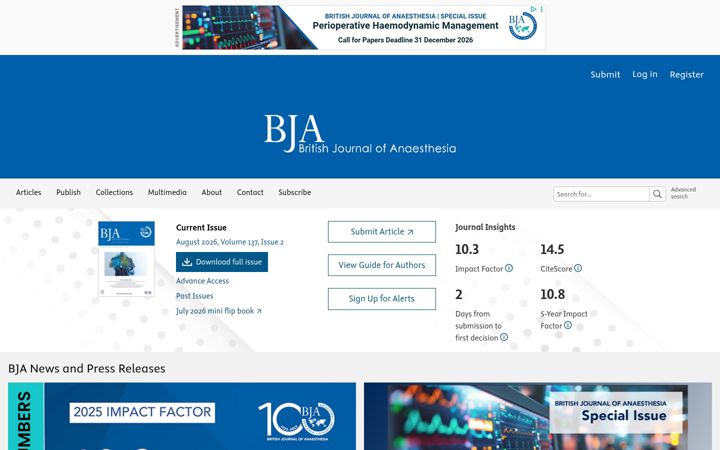720x450 pixels.
Task: Open the Collections menu
Action: (114, 192)
